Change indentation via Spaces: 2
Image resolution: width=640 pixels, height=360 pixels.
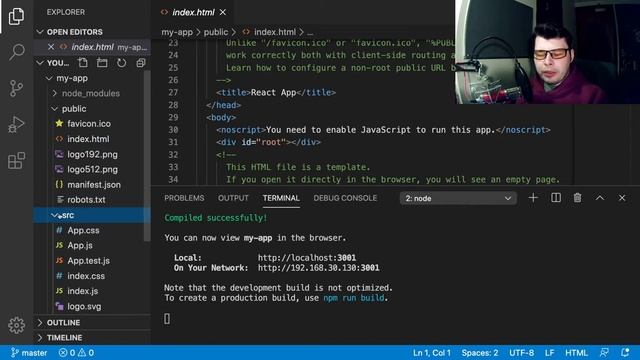point(480,353)
